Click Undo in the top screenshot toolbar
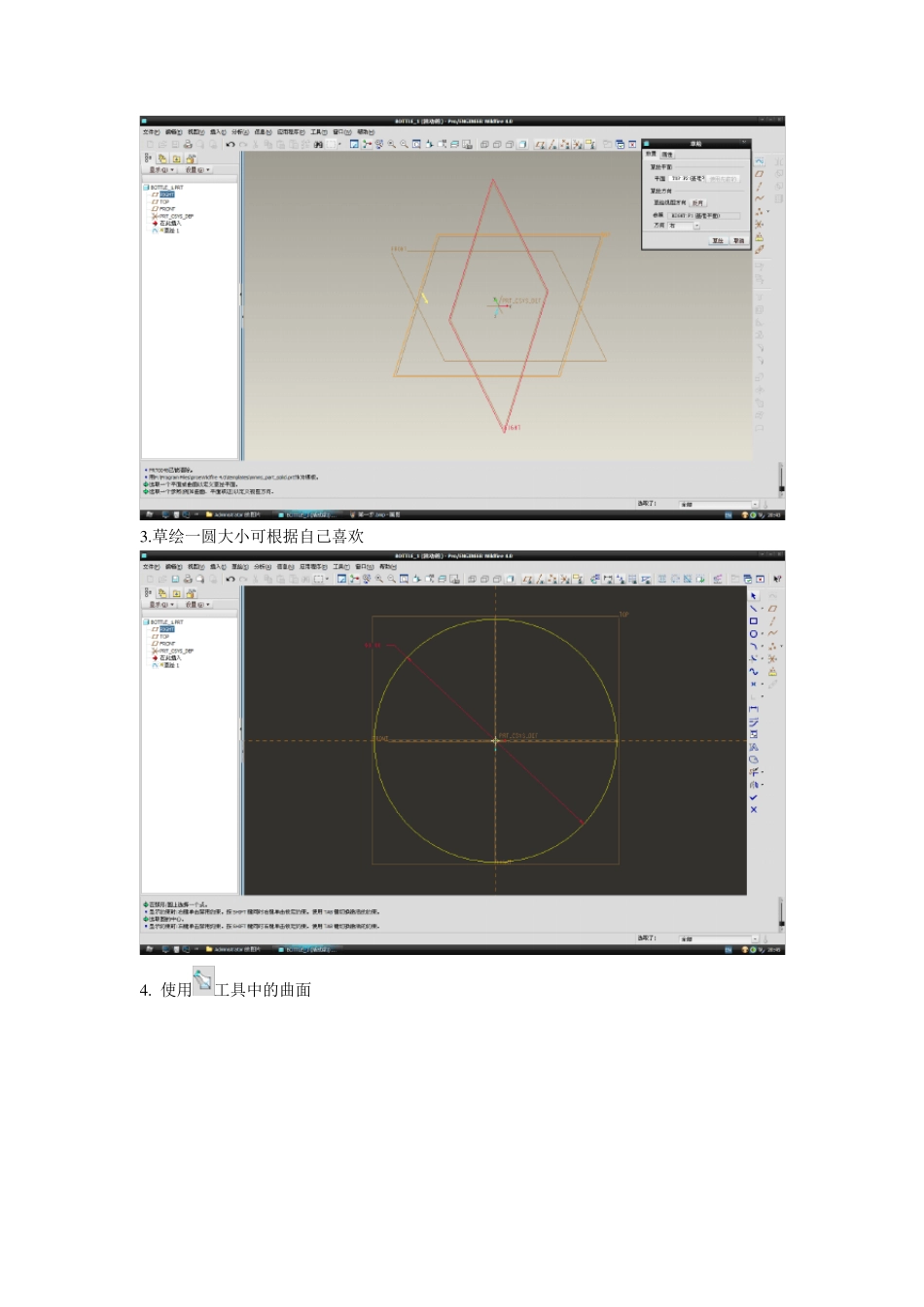 pos(230,144)
